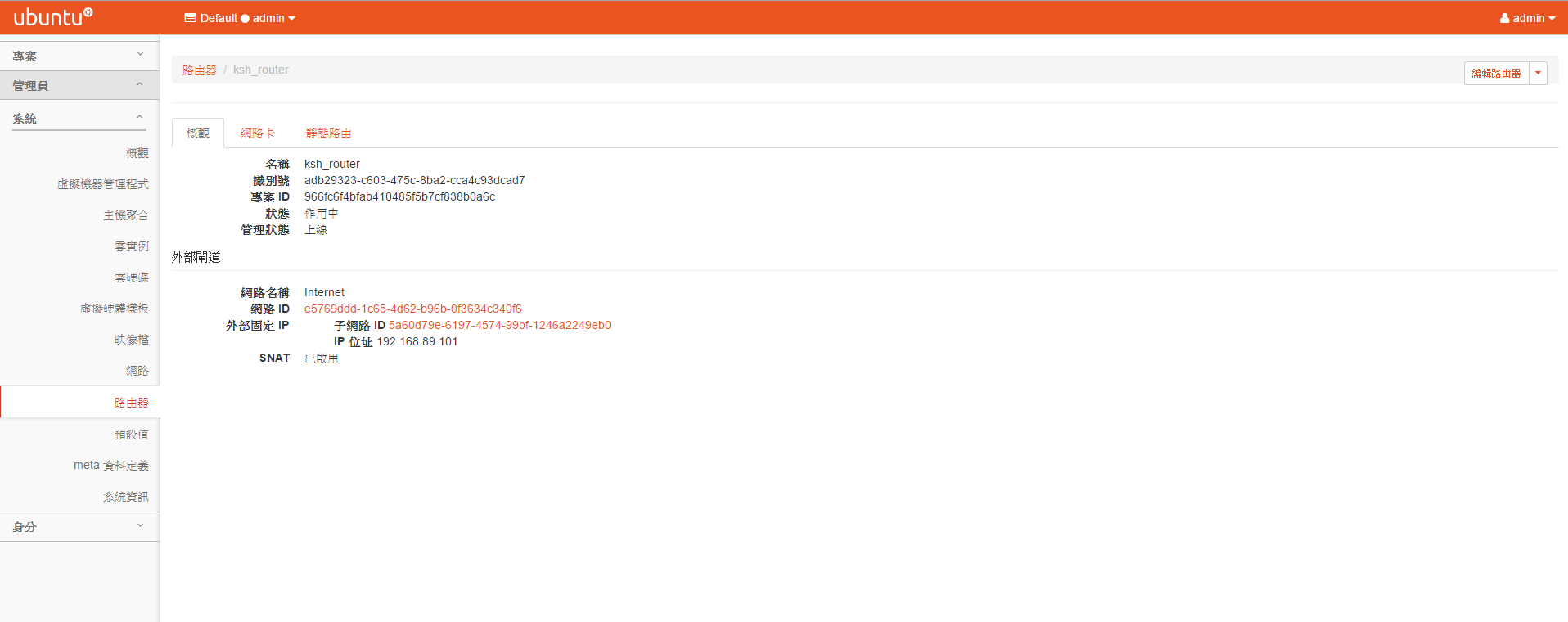
Task: Open the network ID link e5769ddd
Action: [x=412, y=309]
